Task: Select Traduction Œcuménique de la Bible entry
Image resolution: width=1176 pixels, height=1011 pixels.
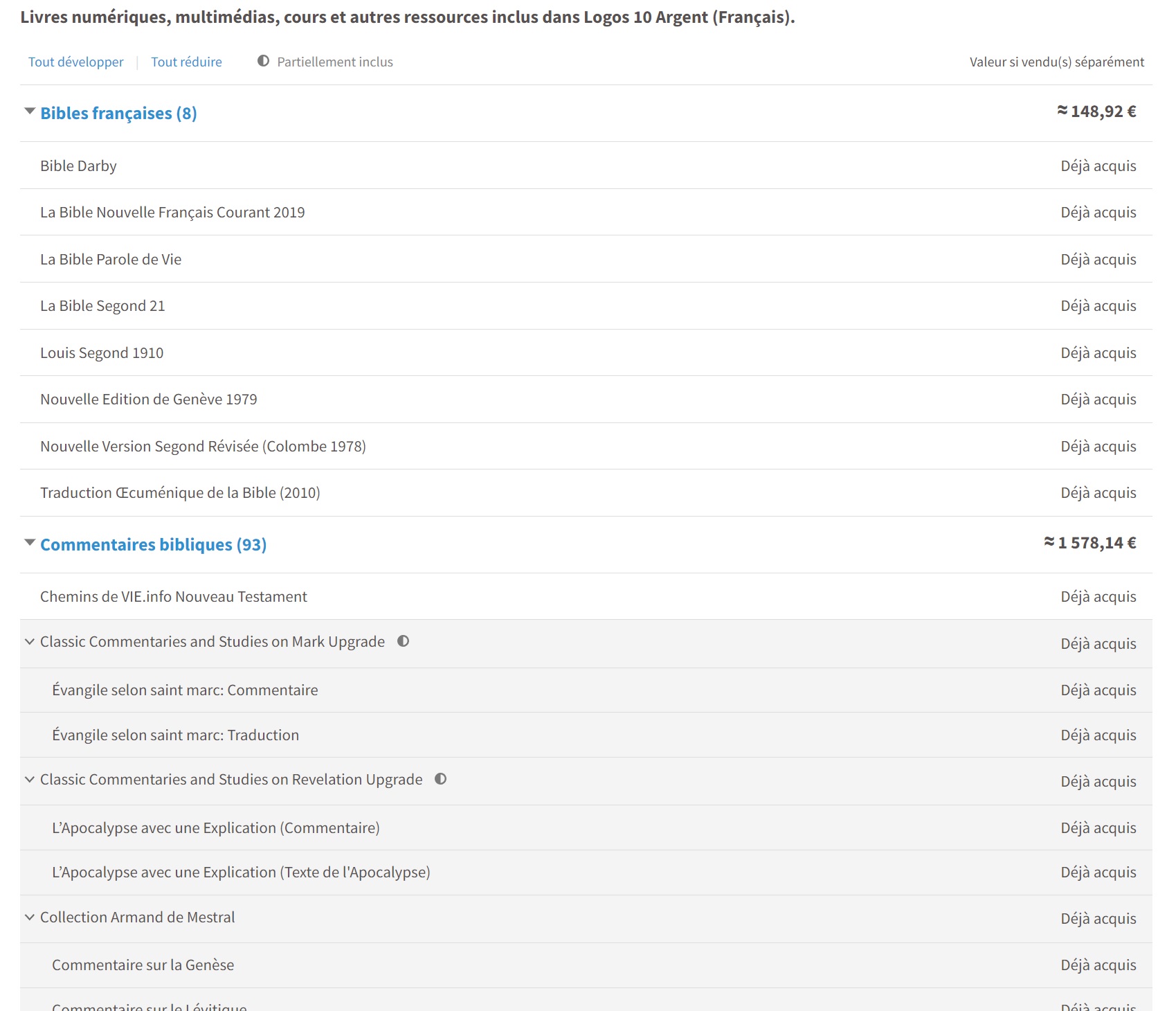Action: (x=180, y=493)
